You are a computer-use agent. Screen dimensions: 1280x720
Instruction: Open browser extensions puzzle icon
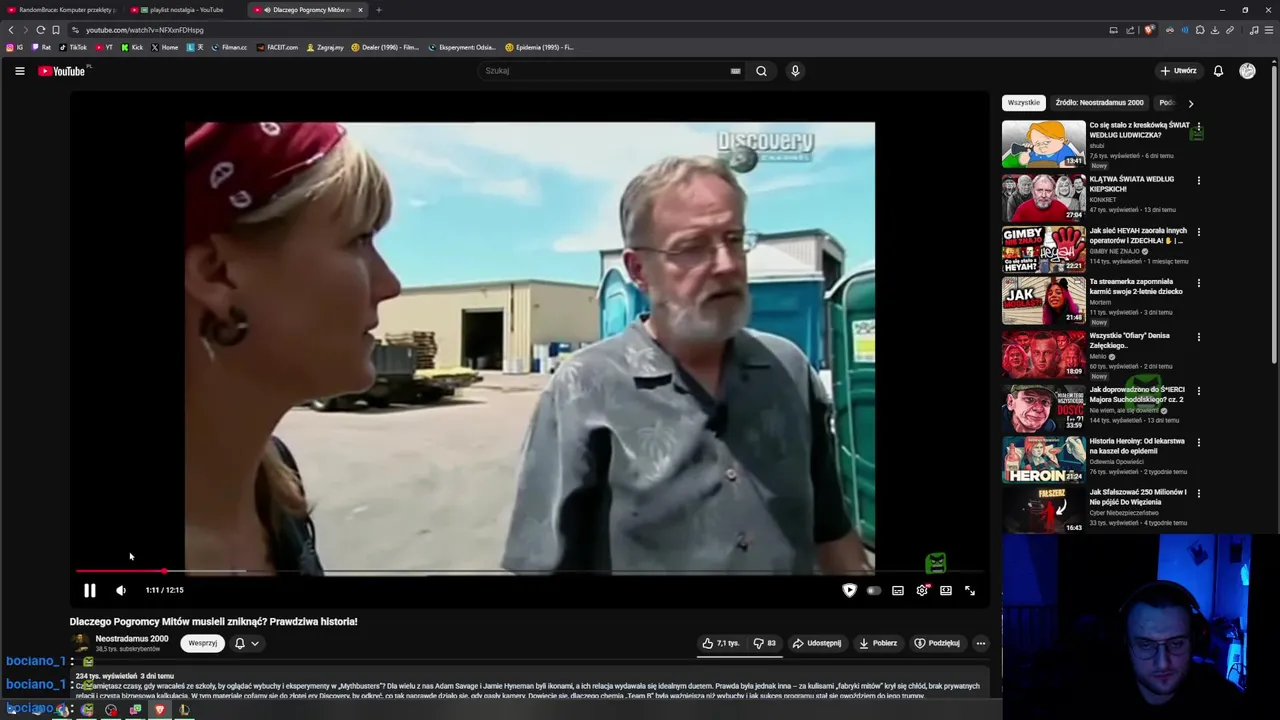pos(1200,30)
